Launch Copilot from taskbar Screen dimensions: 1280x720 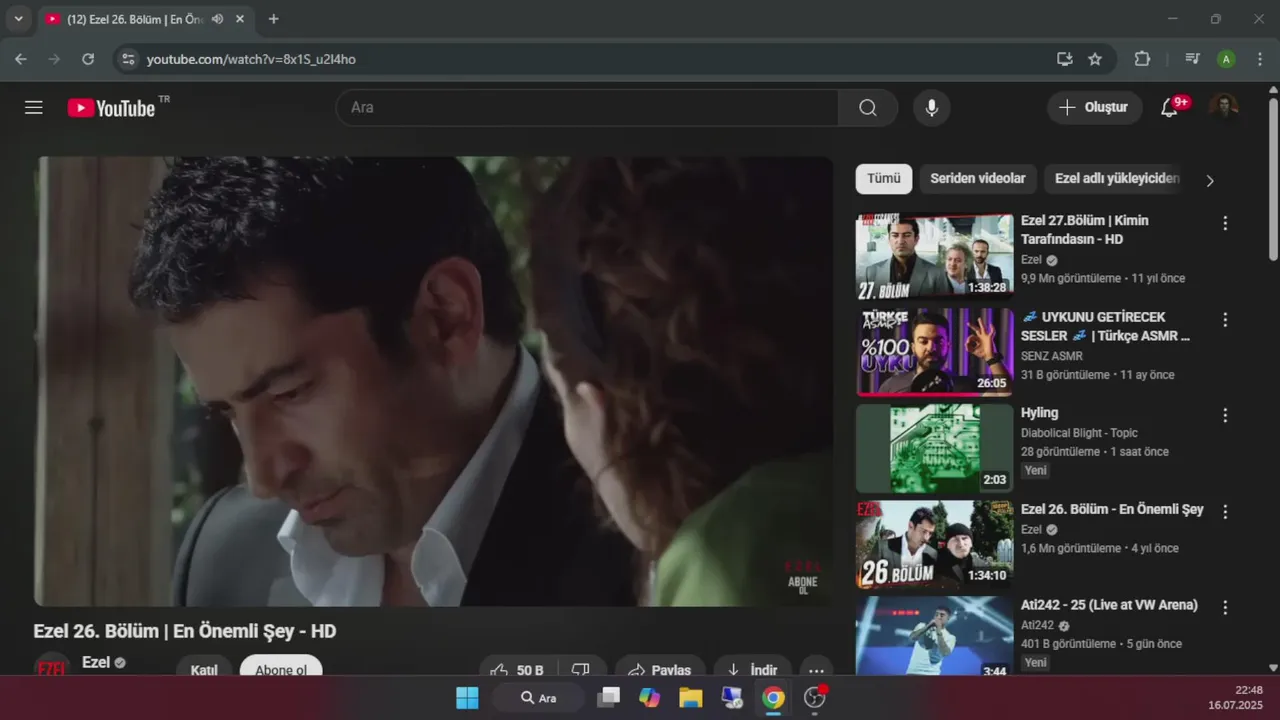tap(650, 698)
